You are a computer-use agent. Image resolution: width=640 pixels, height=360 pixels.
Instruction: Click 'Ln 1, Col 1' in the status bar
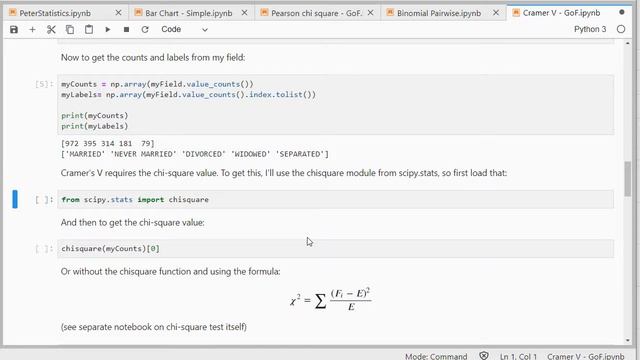click(x=518, y=356)
